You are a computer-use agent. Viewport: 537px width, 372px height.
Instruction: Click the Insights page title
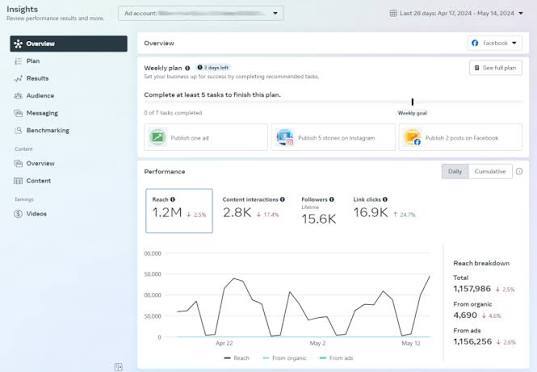point(22,9)
